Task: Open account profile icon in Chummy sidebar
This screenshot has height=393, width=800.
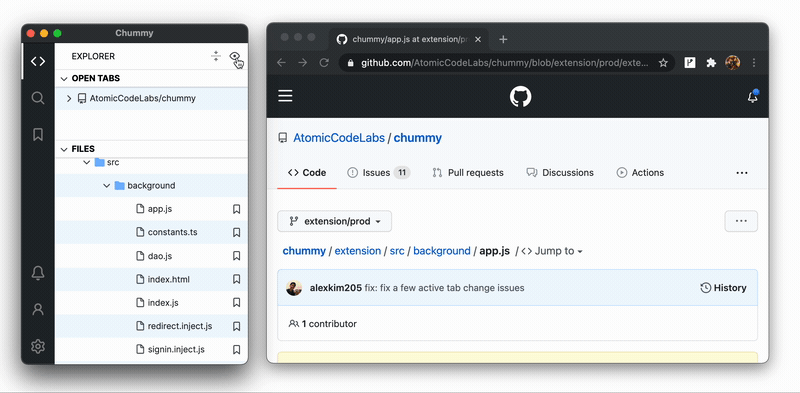Action: pyautogui.click(x=38, y=309)
